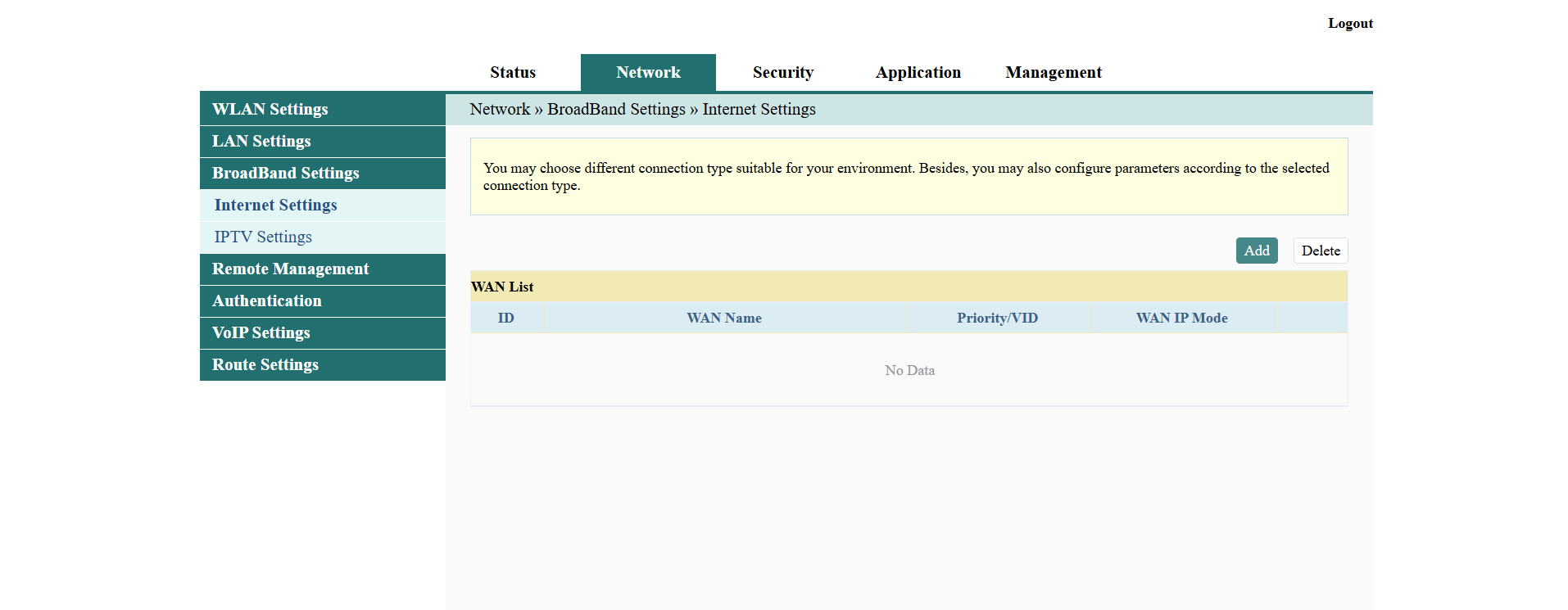
Task: Switch to the Status tab
Action: 513,73
